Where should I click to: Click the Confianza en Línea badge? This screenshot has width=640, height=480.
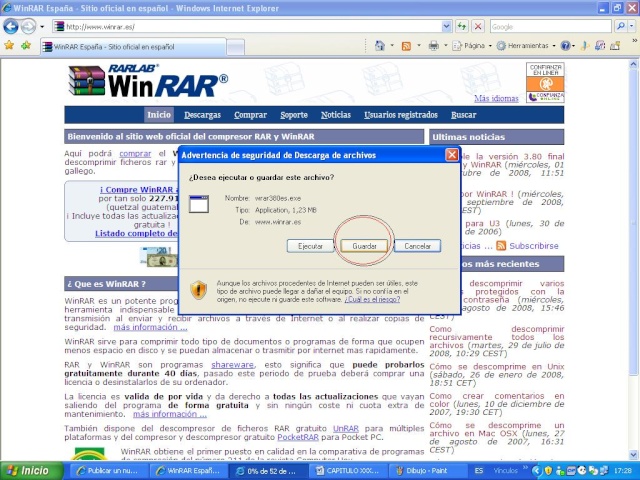point(545,82)
